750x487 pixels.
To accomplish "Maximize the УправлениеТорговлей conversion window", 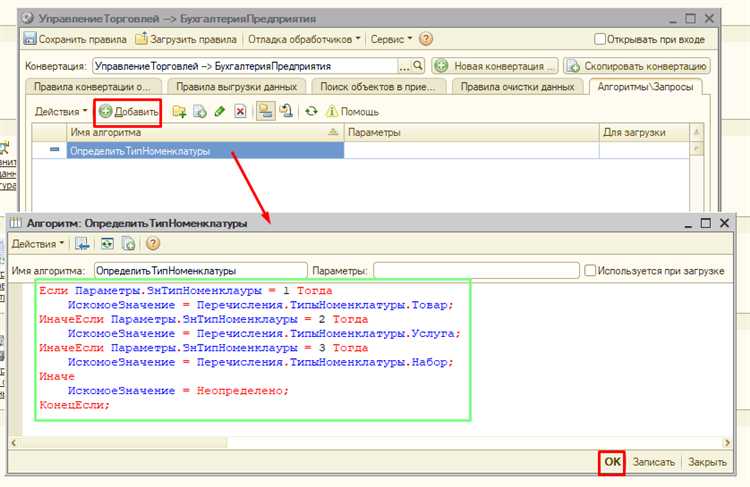I will coord(691,19).
